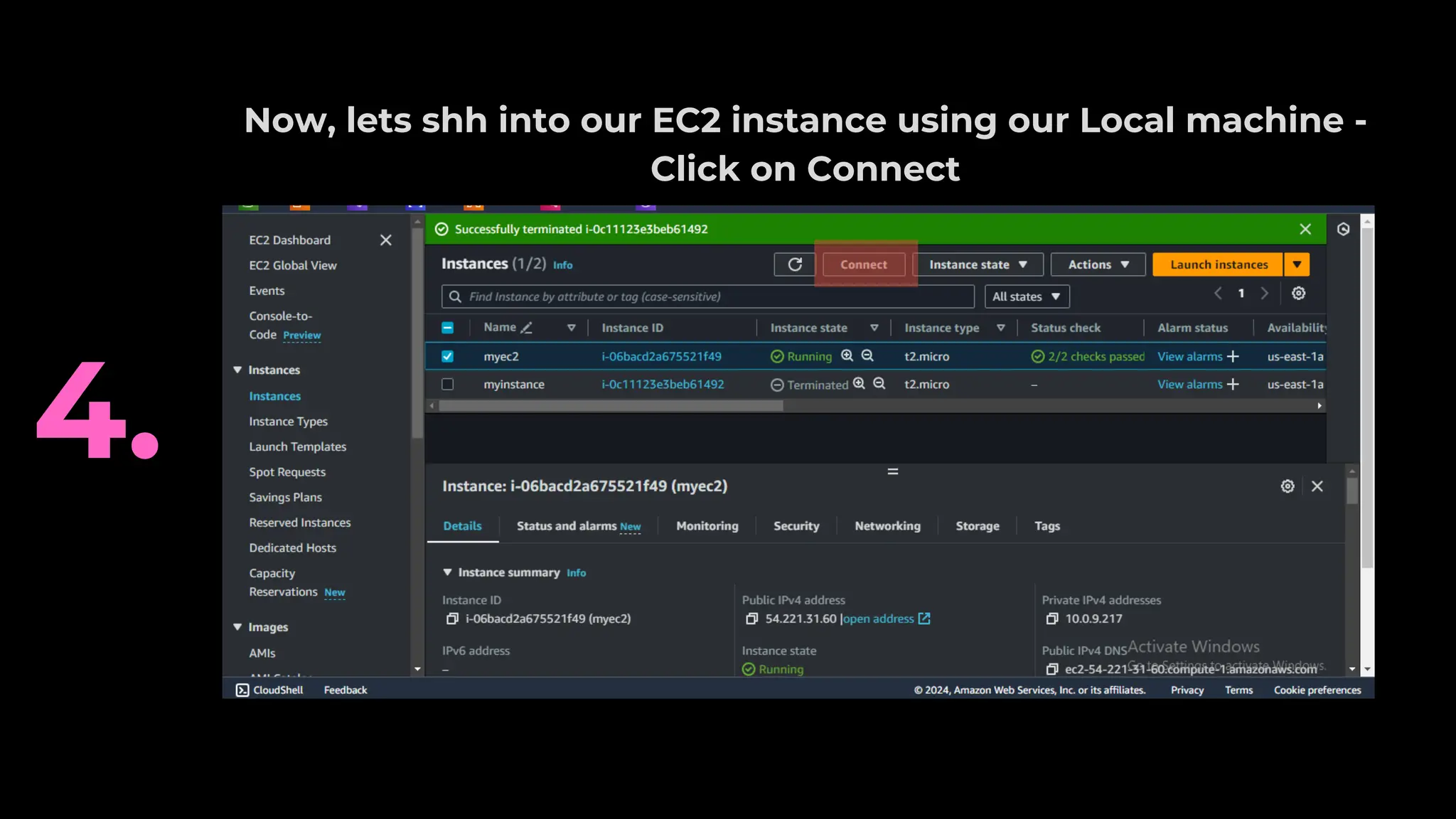The image size is (1456, 819).
Task: Click zoom-in icon beside Terminated state
Action: point(859,383)
